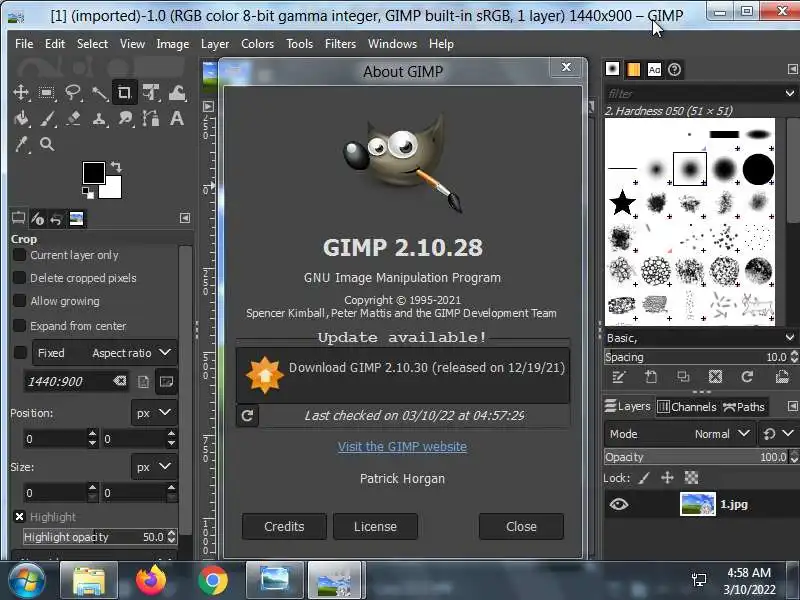Open the Colors menu
Screen dimensions: 800x600
pos(257,44)
